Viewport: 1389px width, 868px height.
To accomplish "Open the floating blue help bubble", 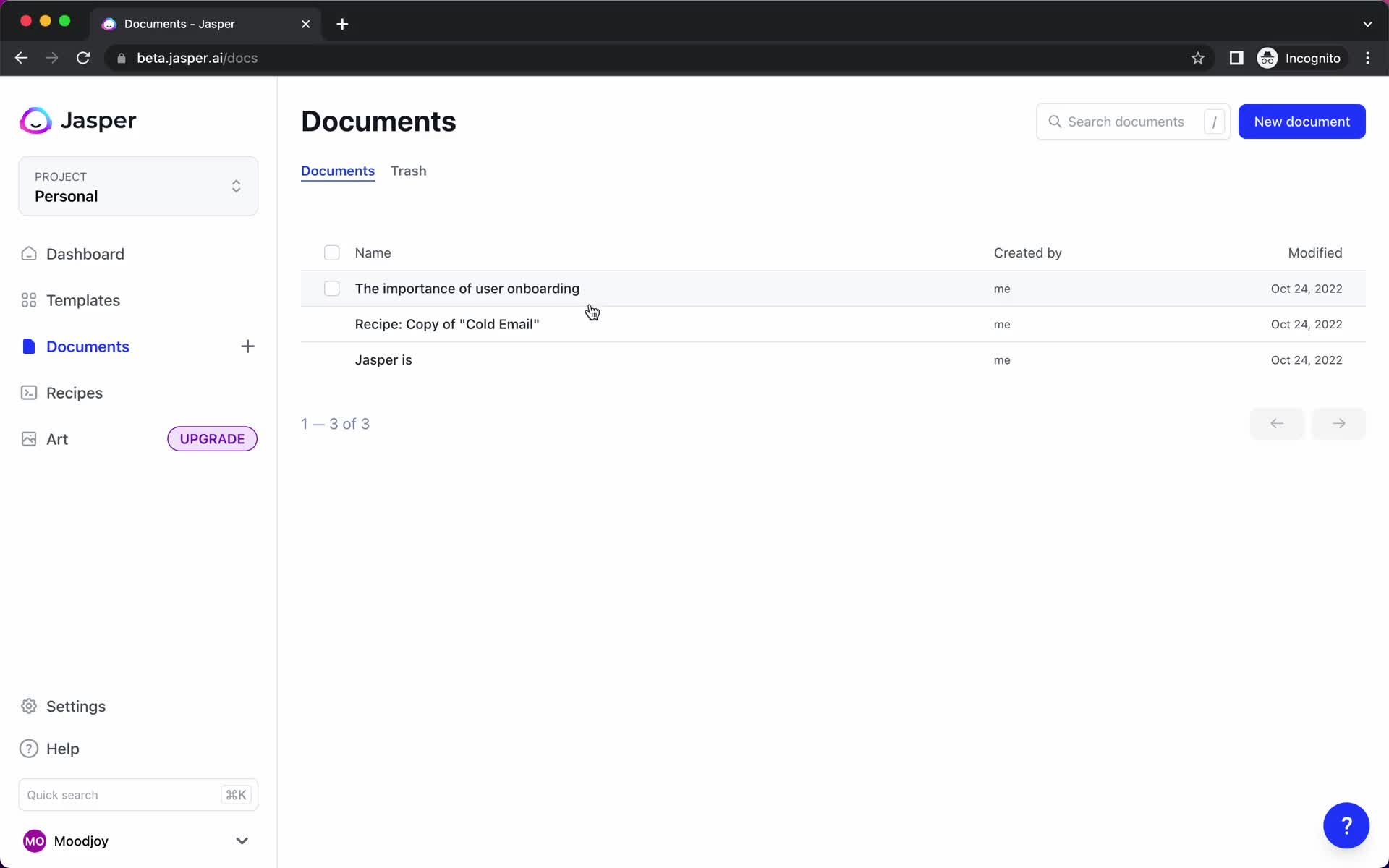I will tap(1346, 825).
